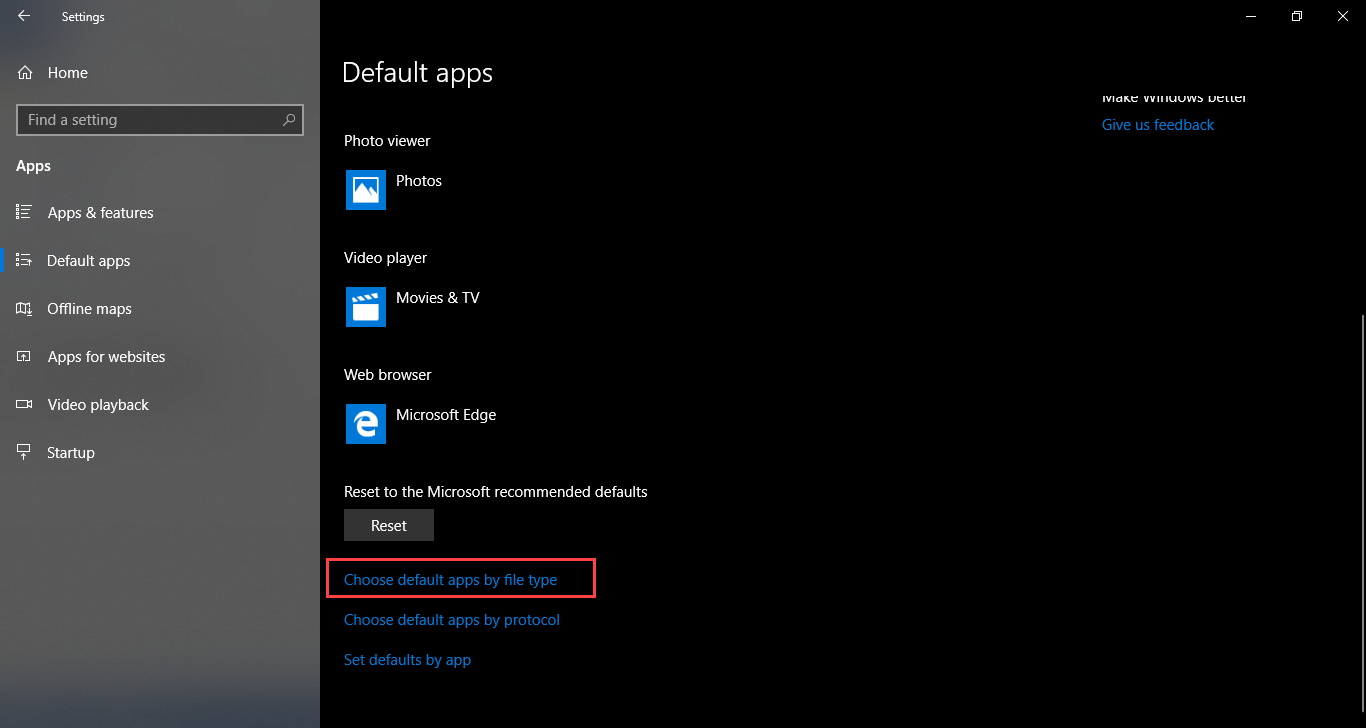Open Startup settings from the sidebar
The width and height of the screenshot is (1366, 728).
(70, 452)
